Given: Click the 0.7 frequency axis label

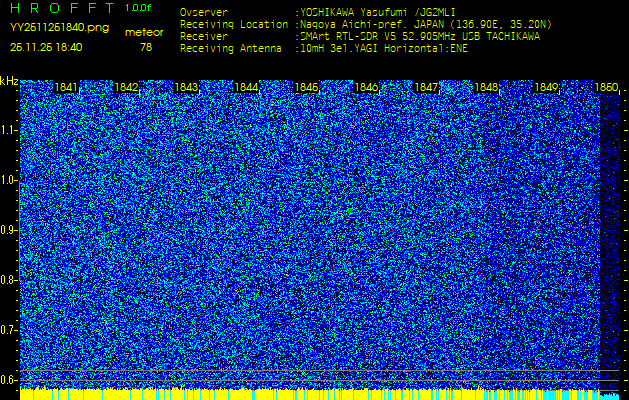Looking at the screenshot, I should click(8, 330).
